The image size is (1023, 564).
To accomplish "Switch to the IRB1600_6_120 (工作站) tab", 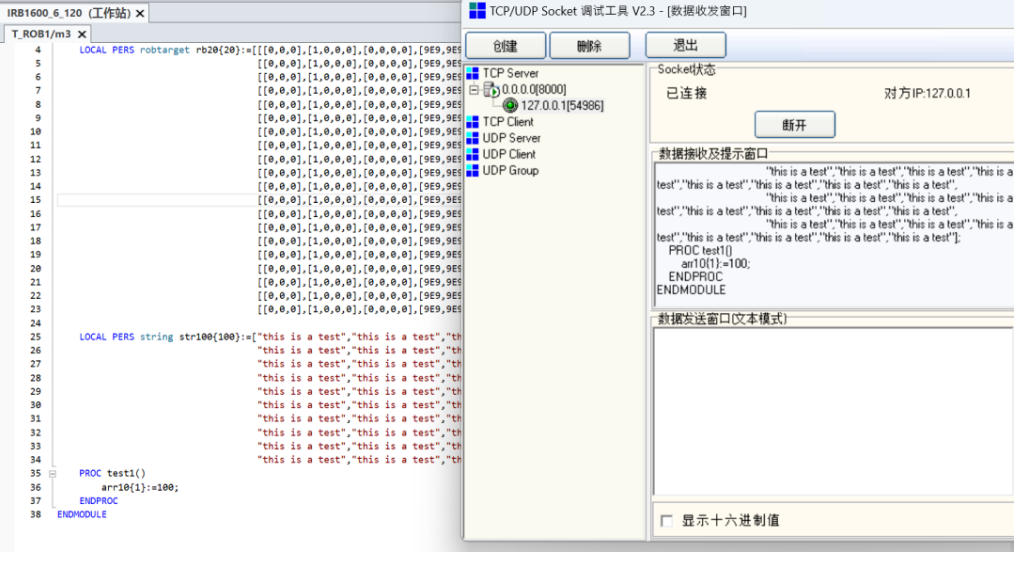I will point(68,13).
